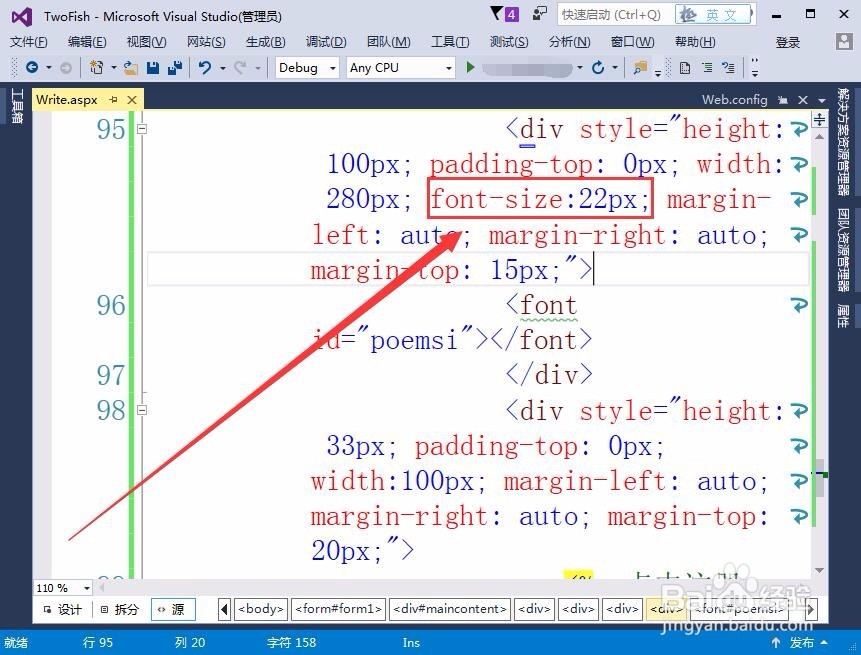
Task: Close the Write.aspx tab
Action: click(132, 99)
